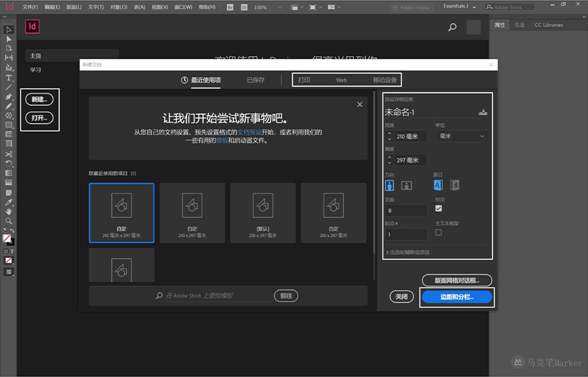Screen dimensions: 588x377
Task: Select the Eyedropper tool
Action: (x=9, y=202)
